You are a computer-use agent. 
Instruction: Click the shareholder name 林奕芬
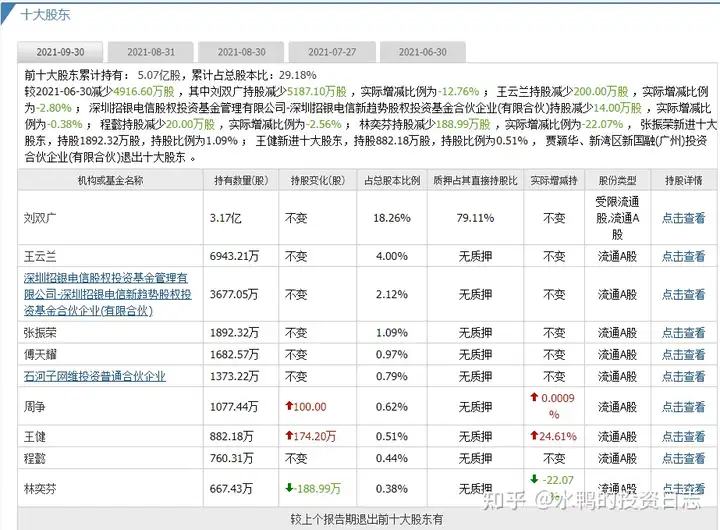pyautogui.click(x=40, y=489)
